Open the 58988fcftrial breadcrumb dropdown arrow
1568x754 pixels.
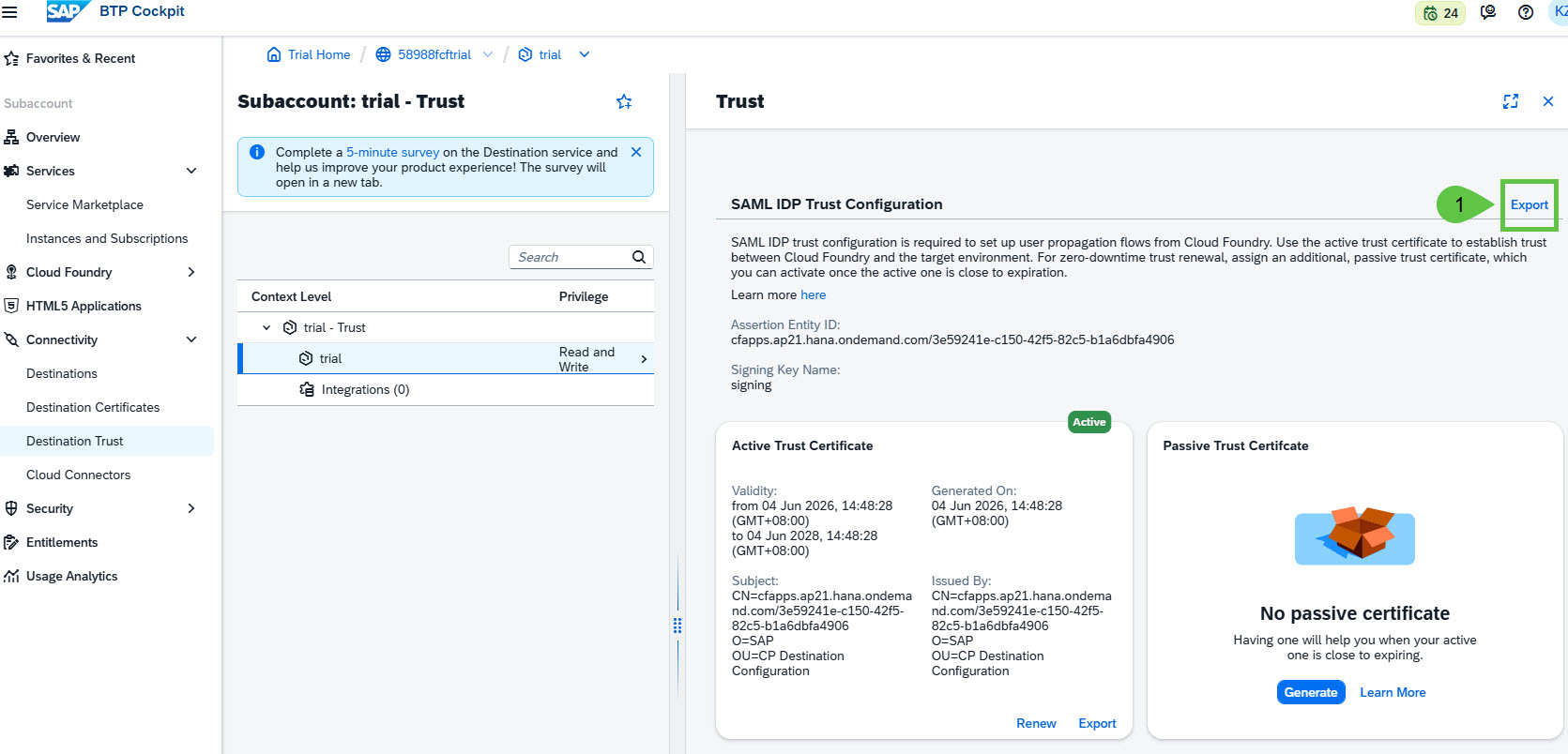488,54
